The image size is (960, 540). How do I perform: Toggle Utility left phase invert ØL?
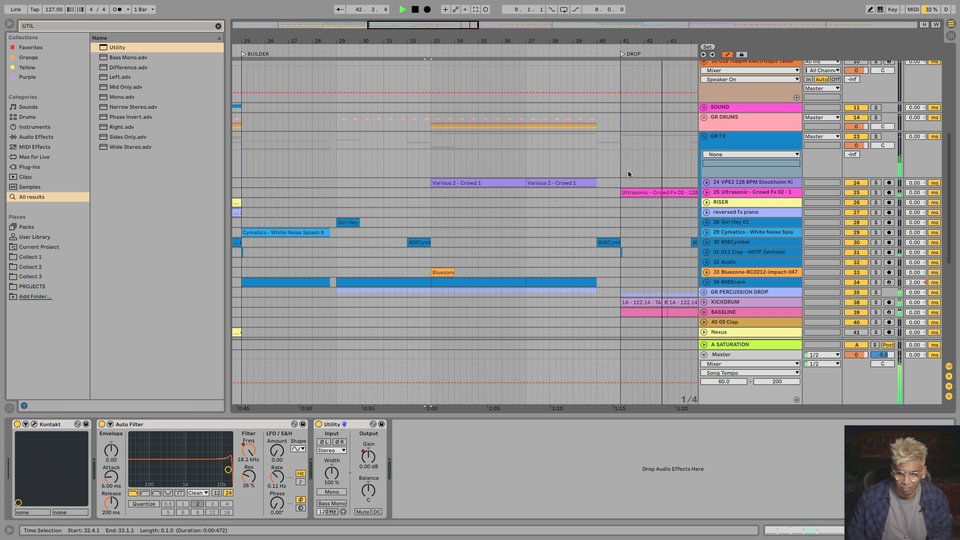tap(324, 441)
